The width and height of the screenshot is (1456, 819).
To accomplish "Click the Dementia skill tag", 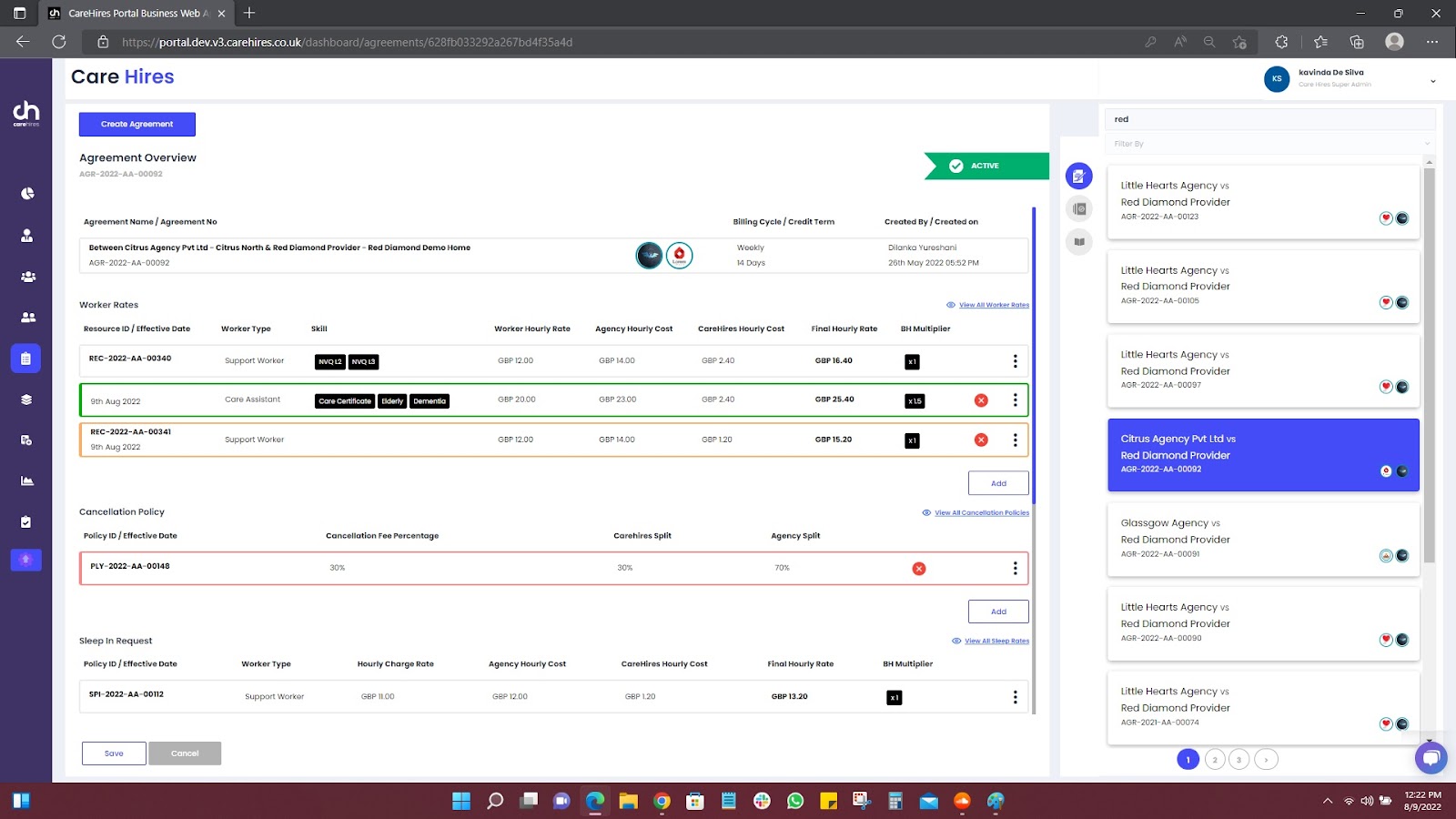I will click(x=430, y=400).
